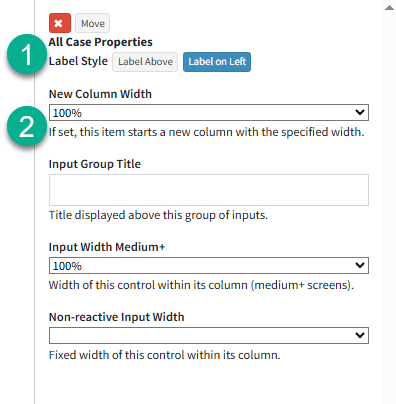Open the Non-reactive Input Width dropdown
This screenshot has height=404, width=396.
[x=209, y=335]
